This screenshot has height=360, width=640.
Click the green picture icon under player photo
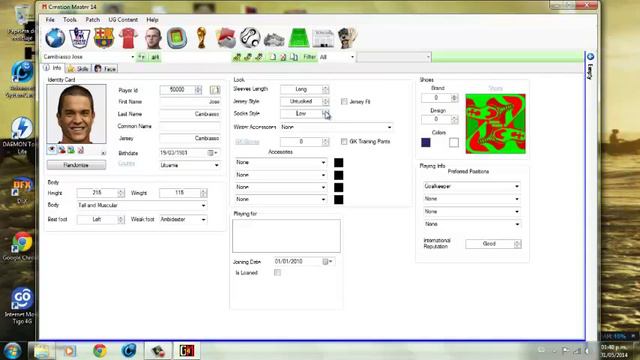click(x=71, y=150)
